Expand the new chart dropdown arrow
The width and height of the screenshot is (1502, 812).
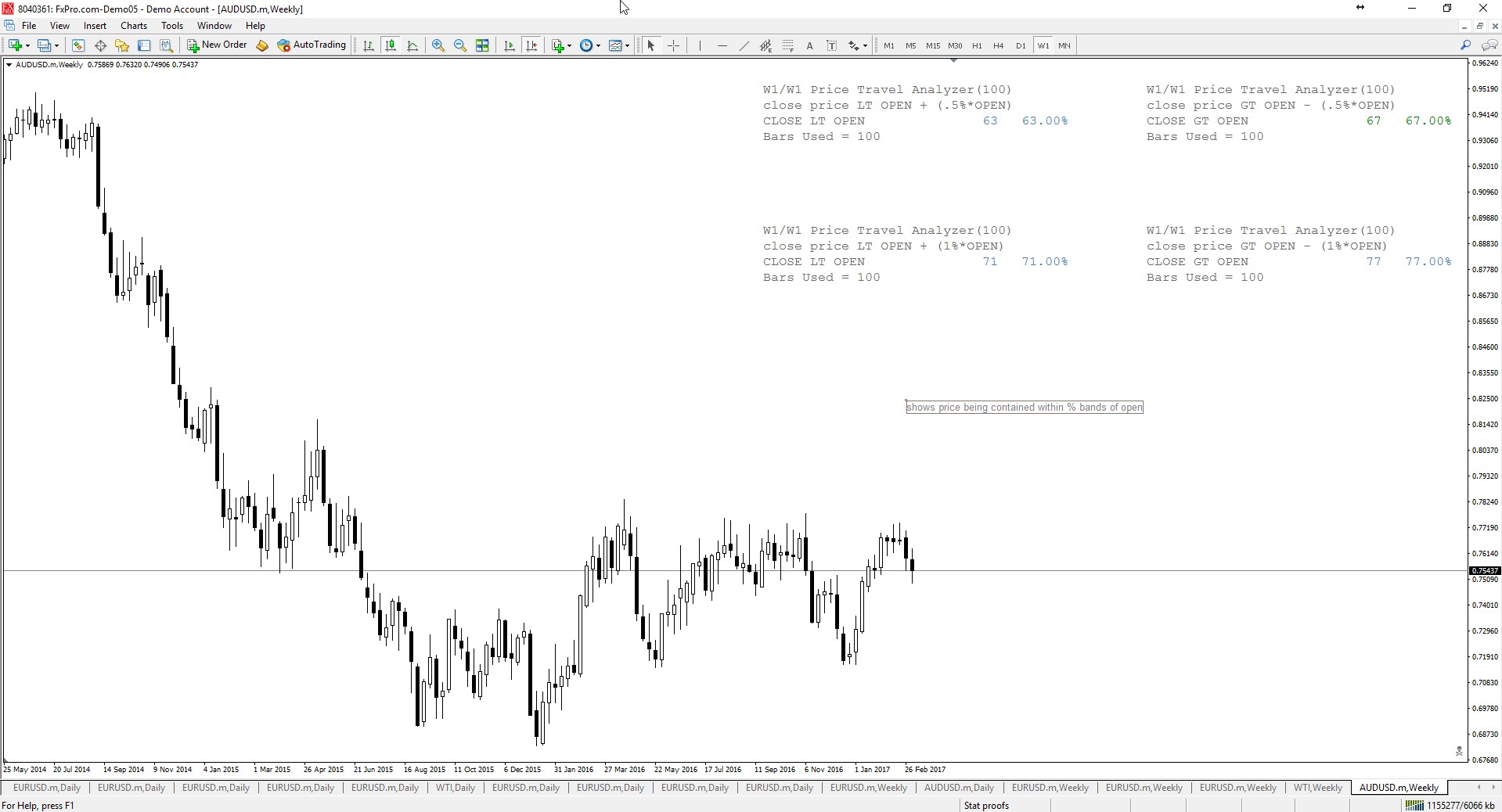click(28, 46)
